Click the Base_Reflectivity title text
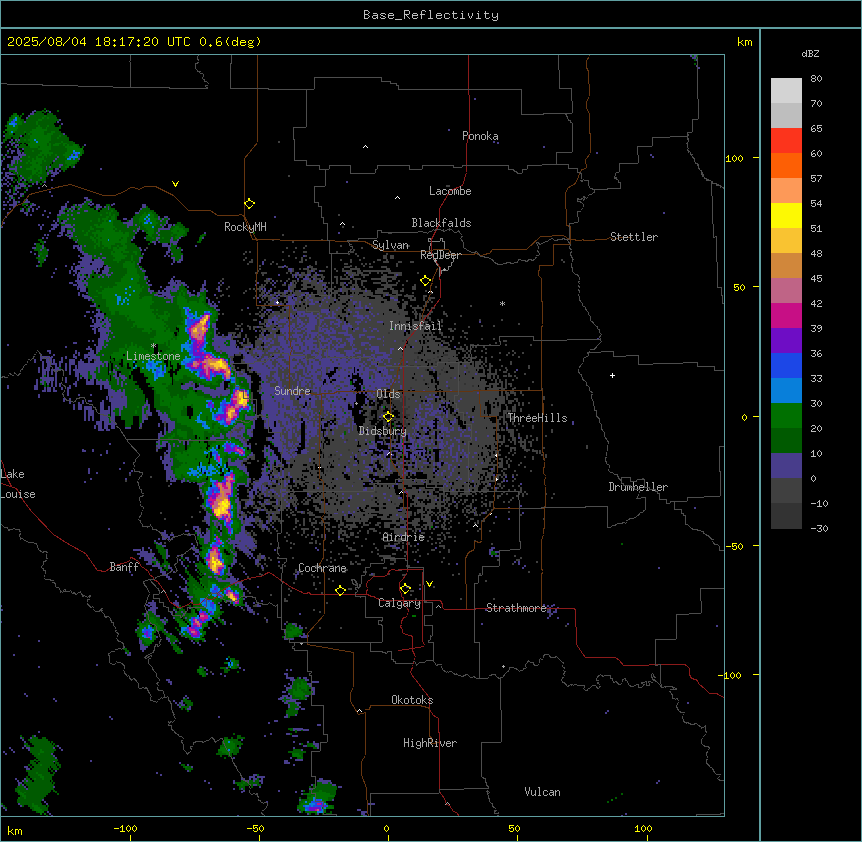The image size is (862, 842). point(430,15)
